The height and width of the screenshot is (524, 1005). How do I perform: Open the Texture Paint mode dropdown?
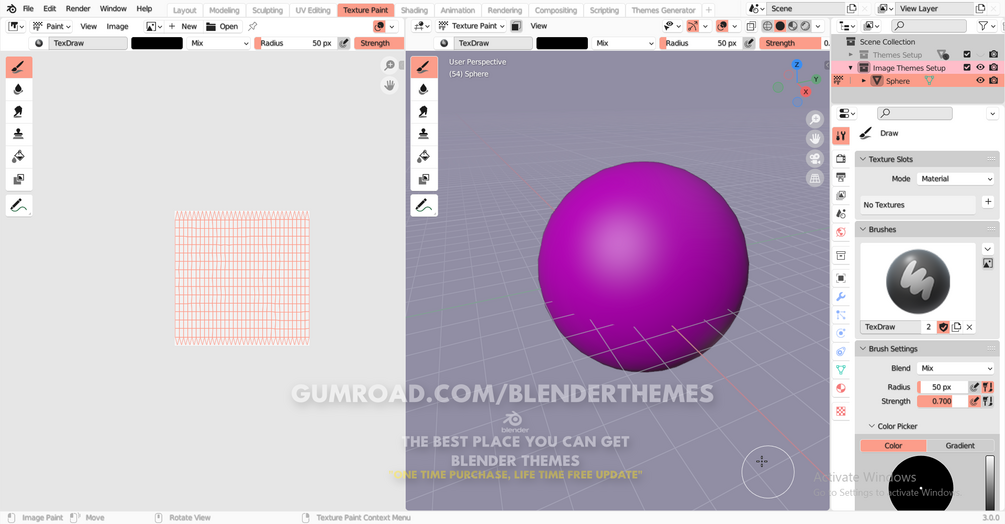point(471,26)
